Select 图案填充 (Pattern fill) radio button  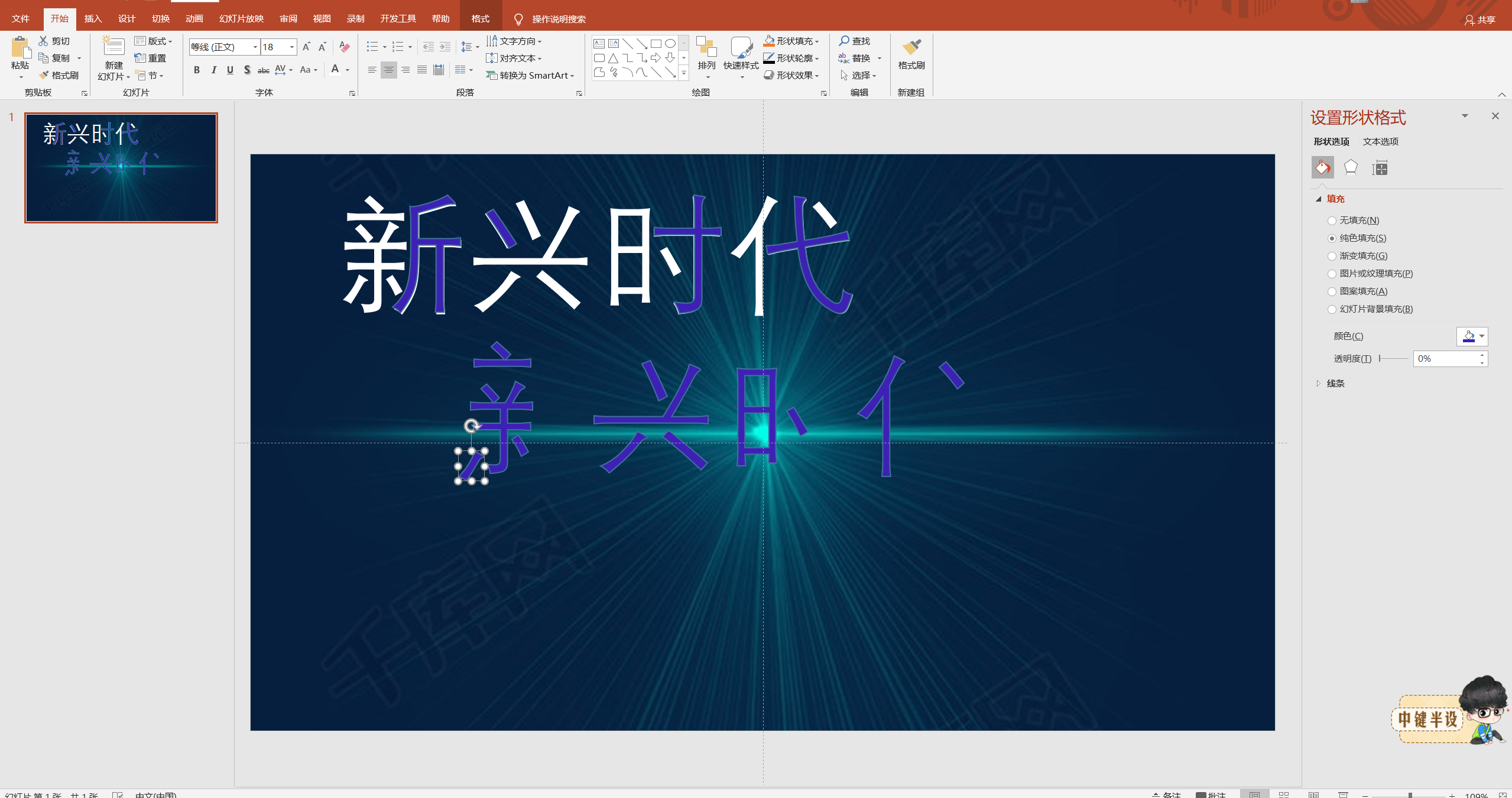pos(1332,291)
